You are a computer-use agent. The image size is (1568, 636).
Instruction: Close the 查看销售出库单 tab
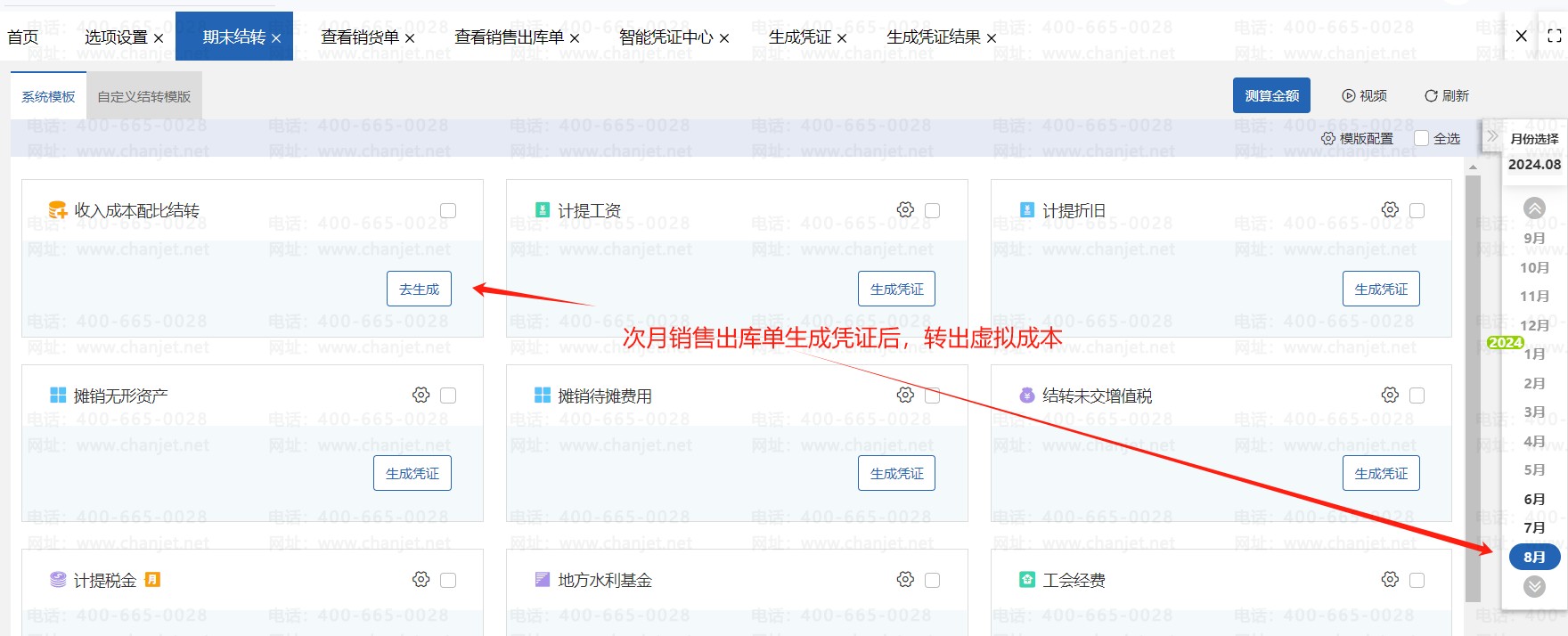[575, 38]
